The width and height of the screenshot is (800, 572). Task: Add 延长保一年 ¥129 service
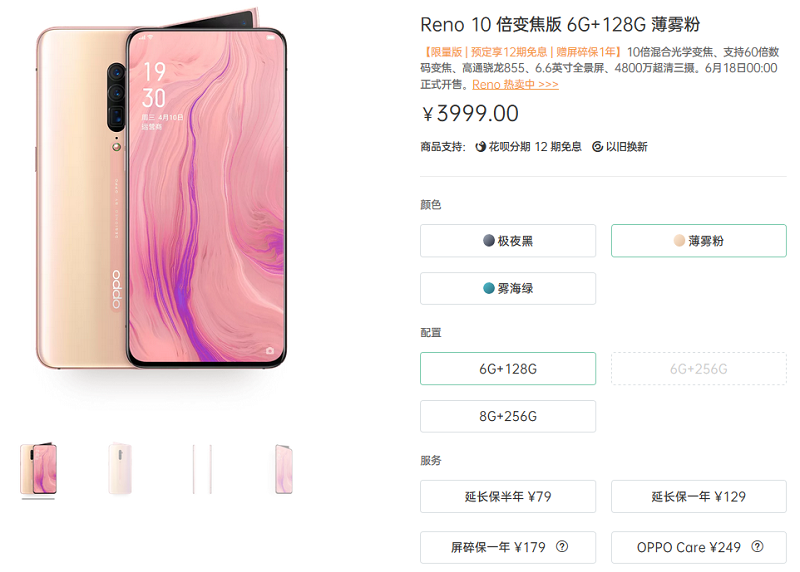(698, 496)
